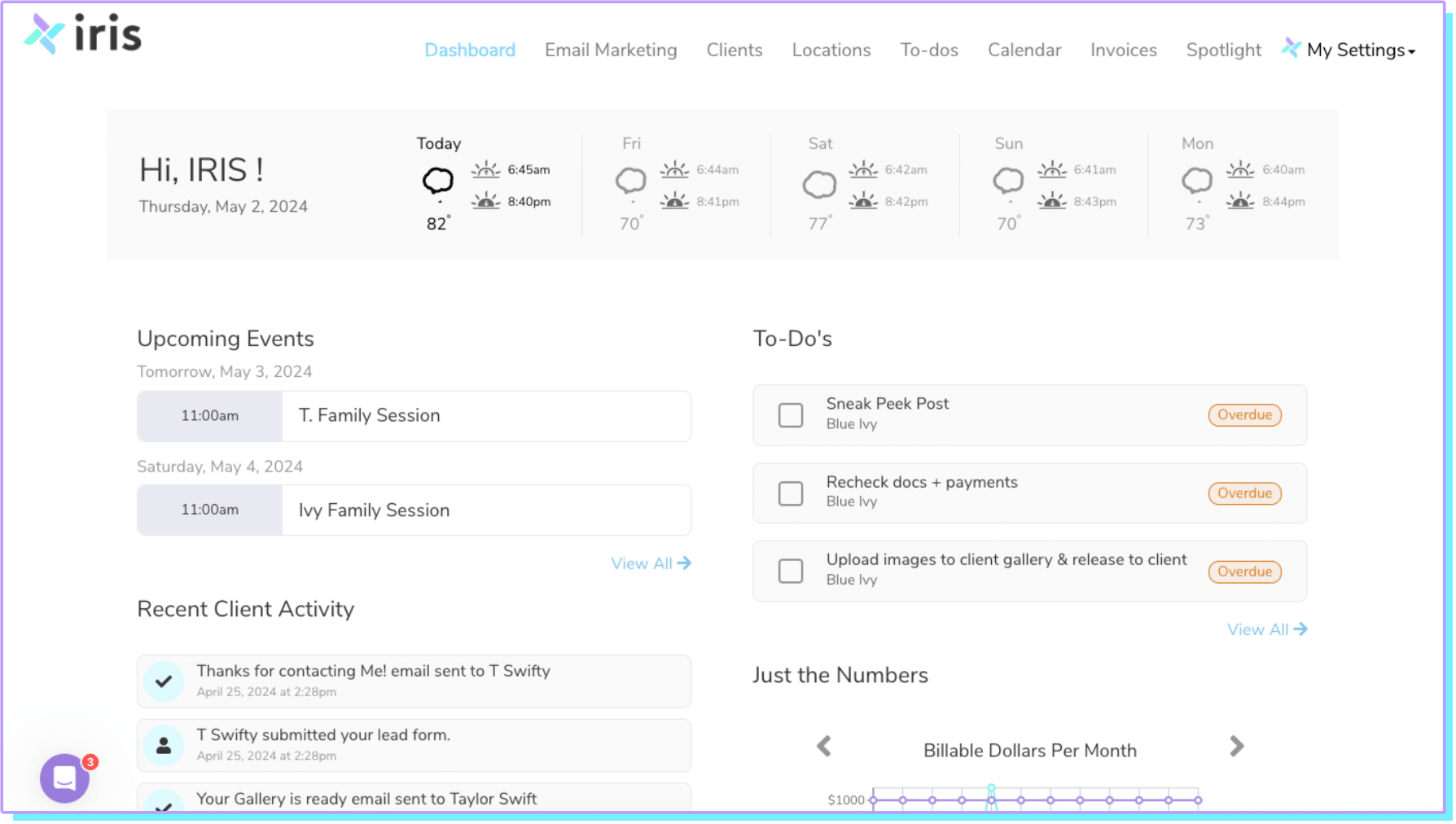Switch to the Calendar tab

pyautogui.click(x=1024, y=50)
